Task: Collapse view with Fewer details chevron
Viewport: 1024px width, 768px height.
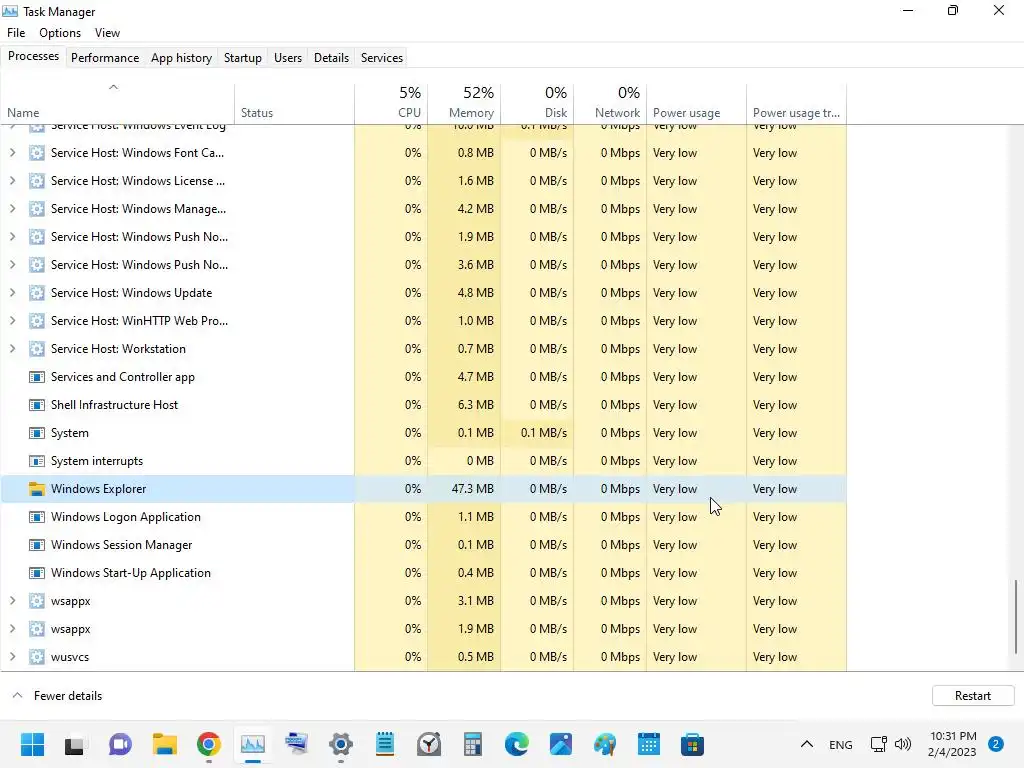Action: tap(18, 696)
